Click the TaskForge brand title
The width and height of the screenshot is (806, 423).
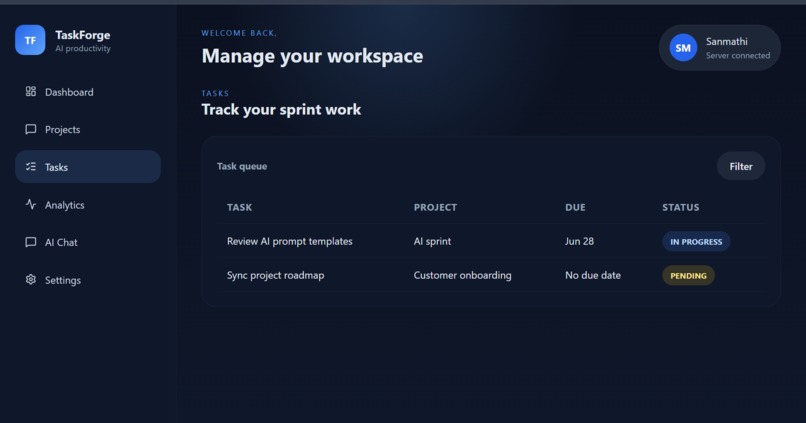pyautogui.click(x=83, y=35)
